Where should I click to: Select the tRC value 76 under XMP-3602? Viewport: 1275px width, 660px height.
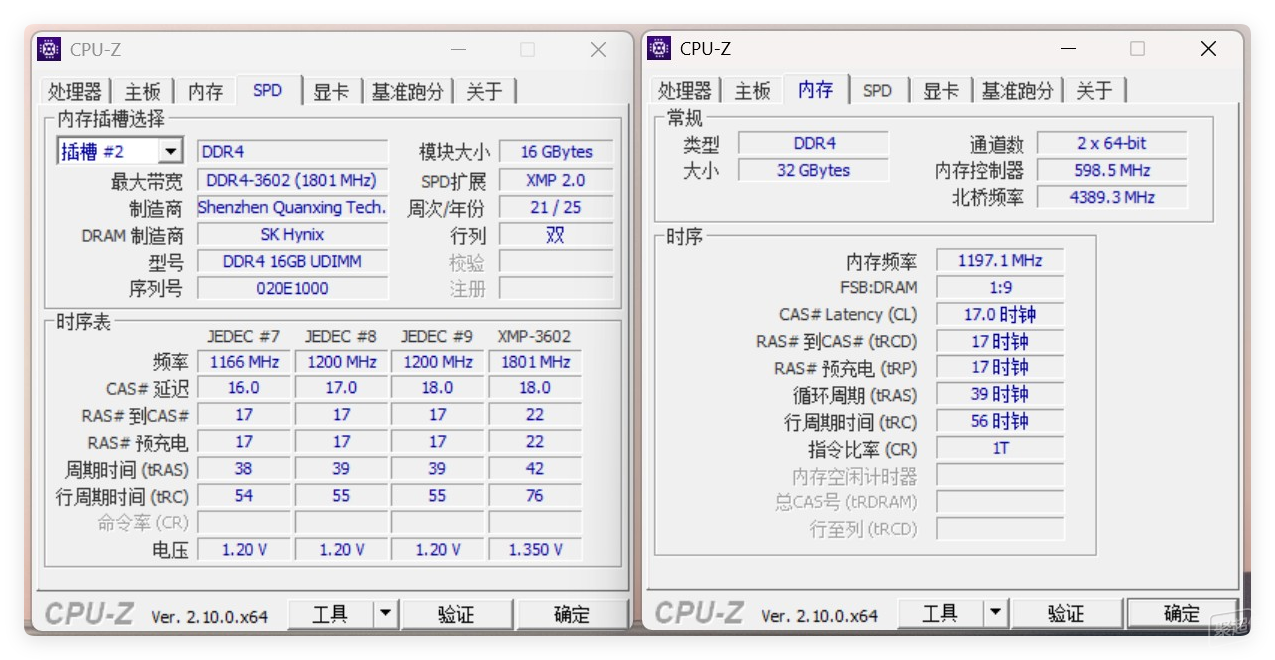tap(535, 496)
